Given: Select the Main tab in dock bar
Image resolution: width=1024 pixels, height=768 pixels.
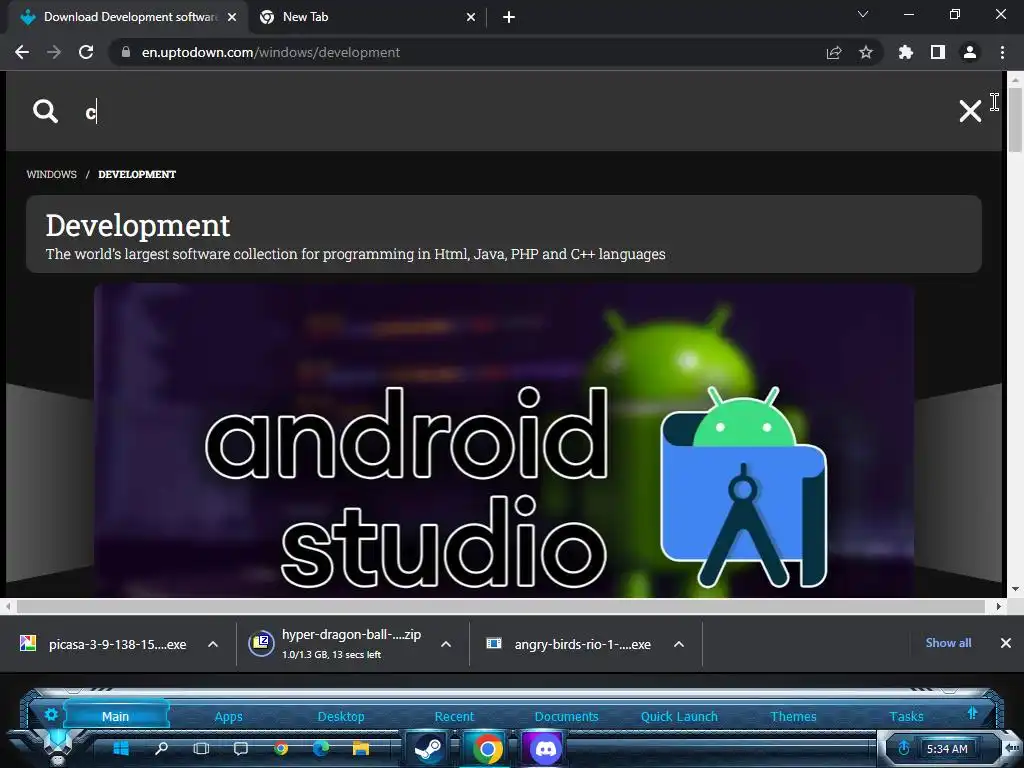Looking at the screenshot, I should (116, 716).
